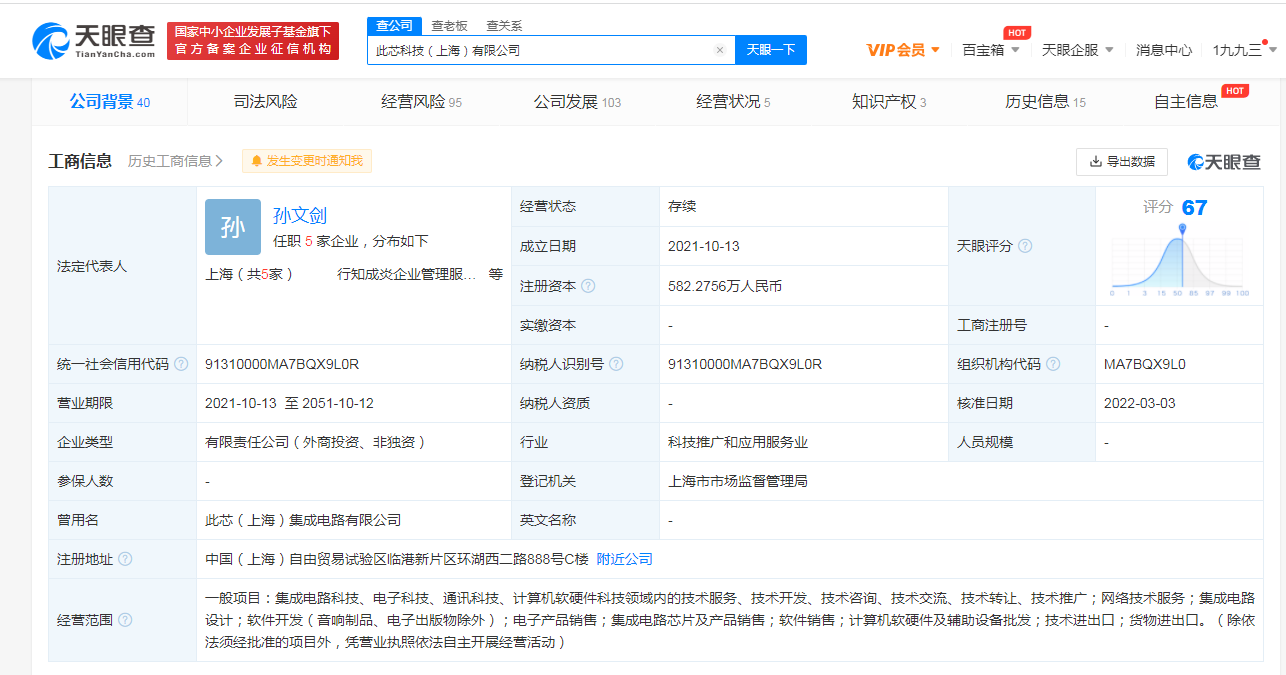Click the score distribution chart

1180,260
